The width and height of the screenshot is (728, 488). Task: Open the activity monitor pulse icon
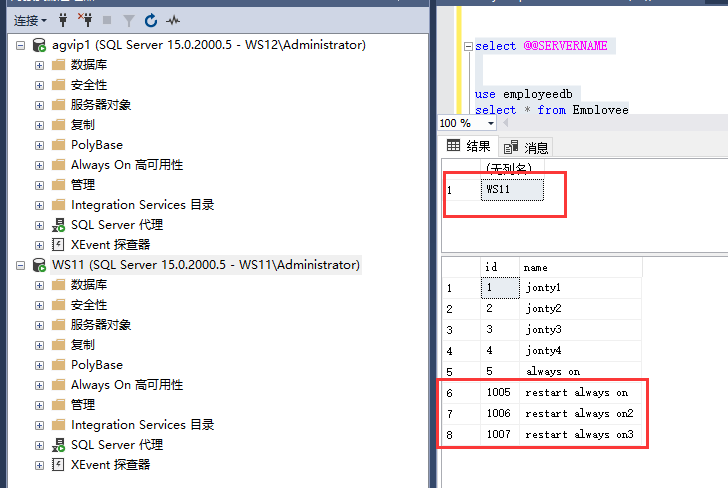(173, 19)
